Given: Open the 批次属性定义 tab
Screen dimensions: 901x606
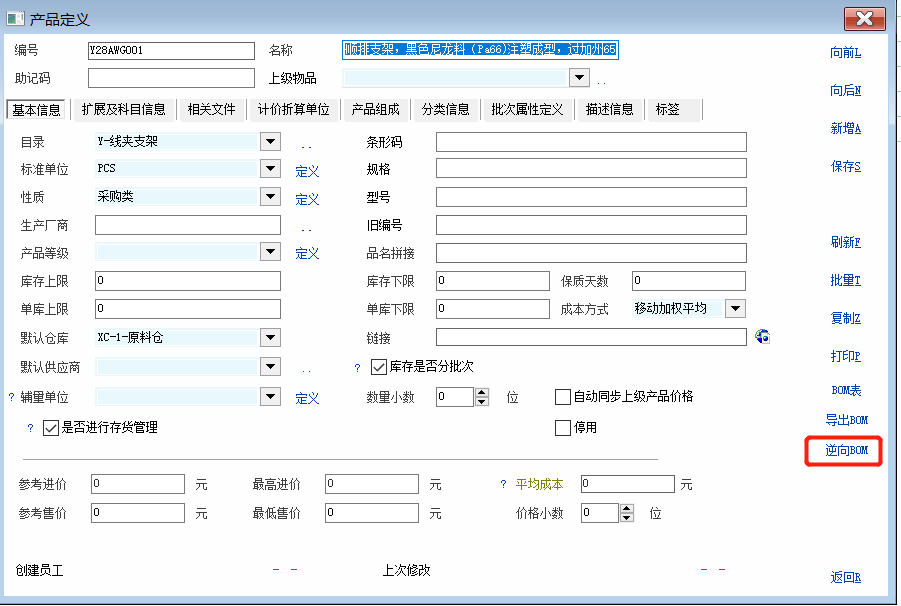Looking at the screenshot, I should click(x=528, y=110).
